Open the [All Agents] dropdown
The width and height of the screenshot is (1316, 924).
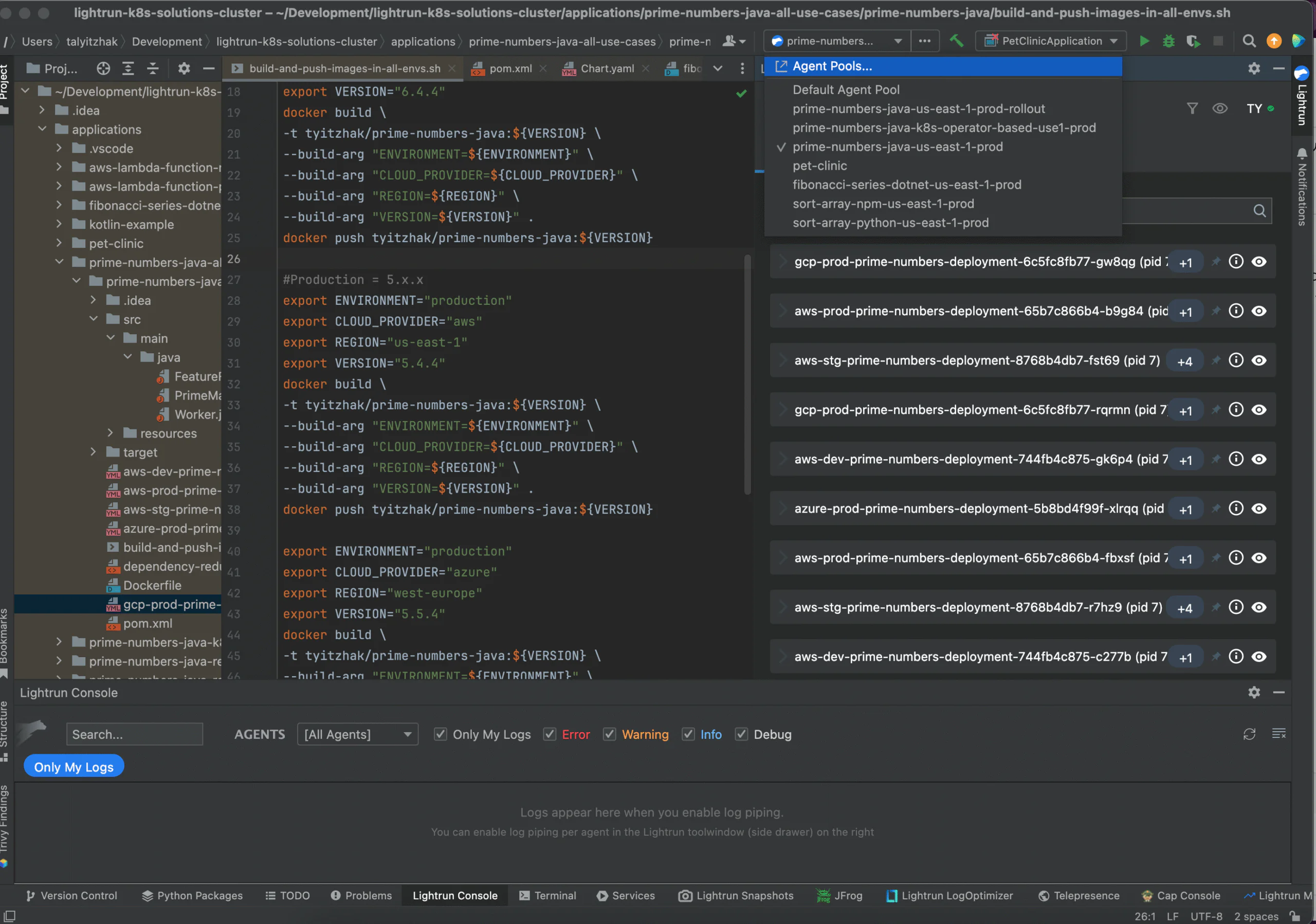357,734
